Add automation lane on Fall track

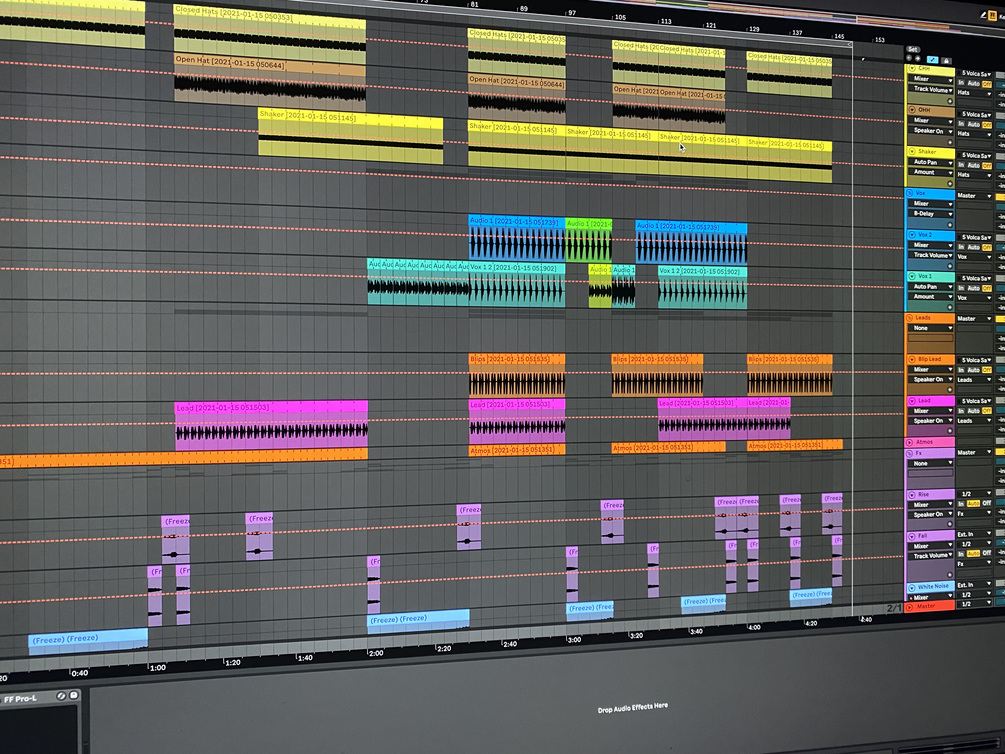pos(950,574)
